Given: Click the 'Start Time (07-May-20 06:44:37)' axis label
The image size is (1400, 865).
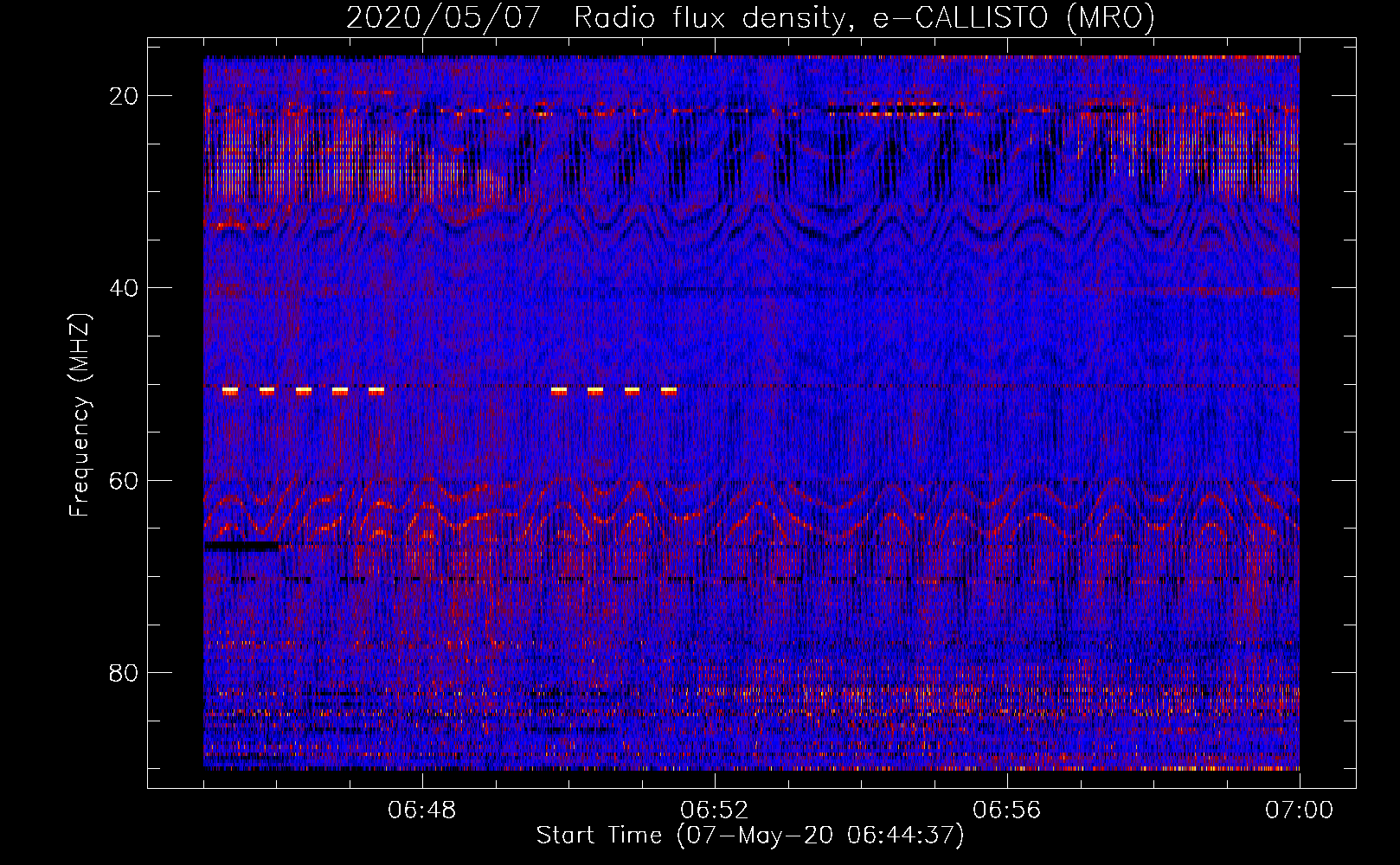Looking at the screenshot, I should (x=750, y=836).
